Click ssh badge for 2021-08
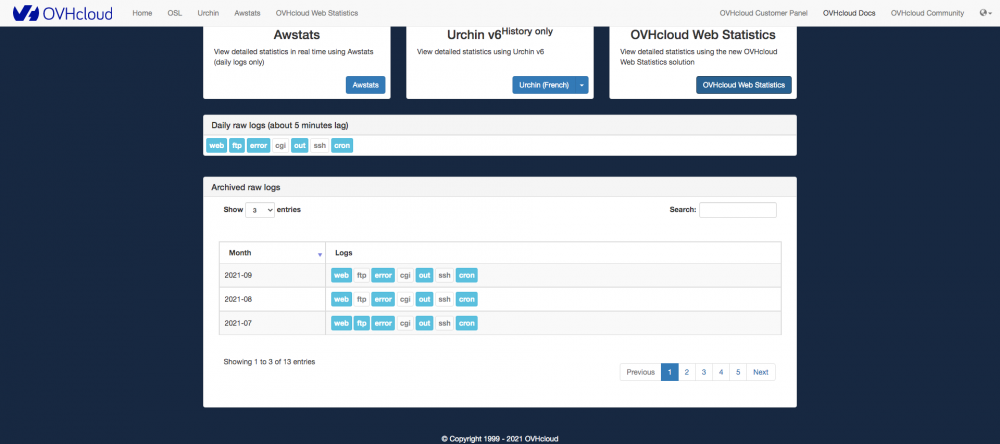Viewport: 1000px width, 444px height. point(445,299)
